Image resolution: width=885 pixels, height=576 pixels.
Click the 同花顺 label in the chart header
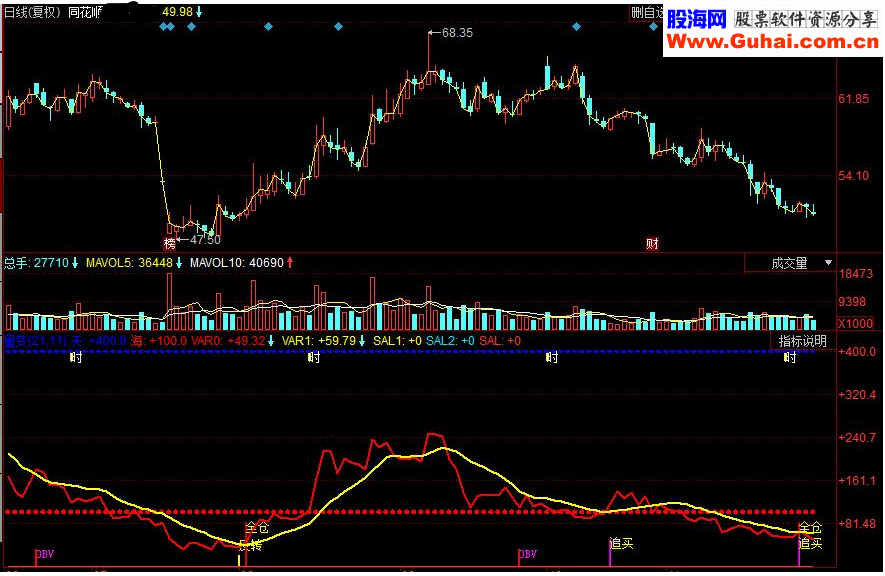87,12
